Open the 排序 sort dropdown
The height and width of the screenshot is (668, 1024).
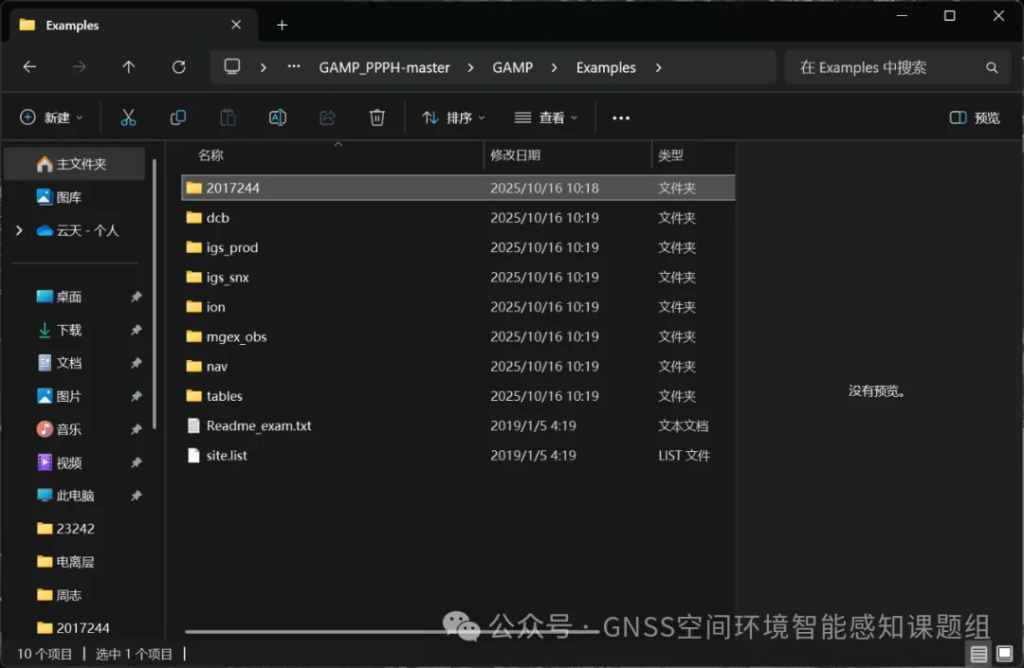[x=453, y=118]
